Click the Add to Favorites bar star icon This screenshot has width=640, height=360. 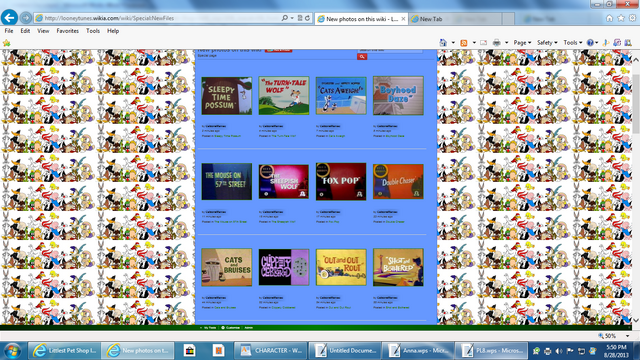tap(7, 43)
